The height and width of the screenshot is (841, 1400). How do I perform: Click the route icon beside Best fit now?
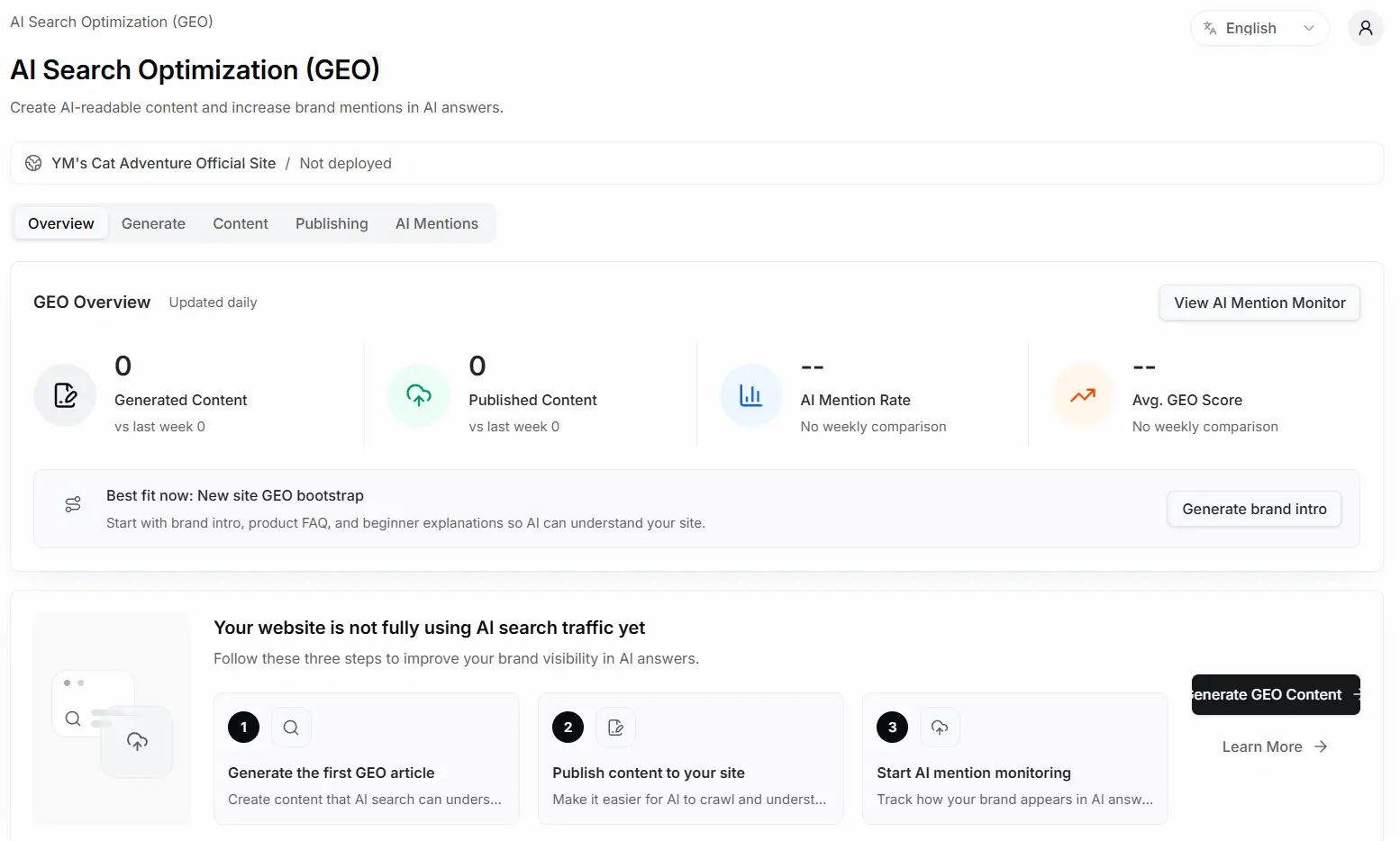coord(73,504)
